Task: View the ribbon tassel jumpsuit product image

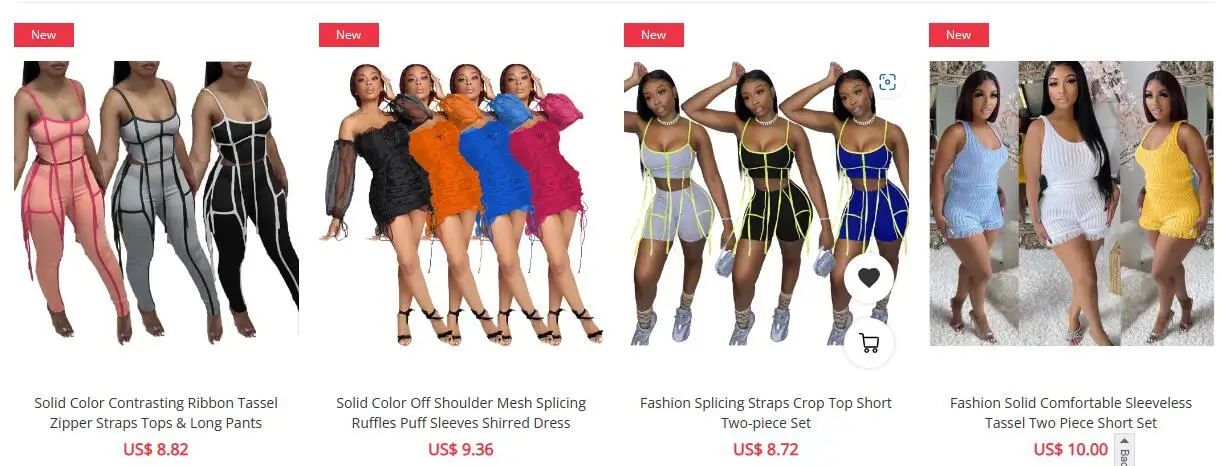Action: [156, 204]
